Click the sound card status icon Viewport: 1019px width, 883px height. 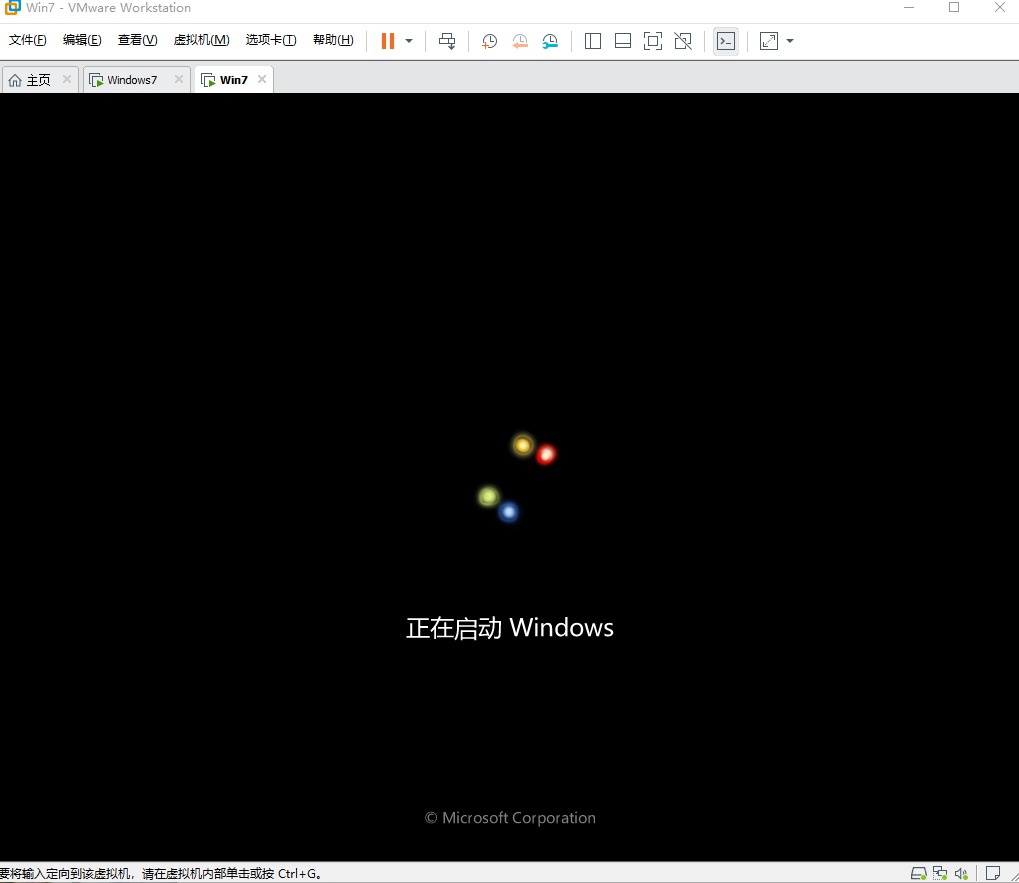tap(961, 874)
